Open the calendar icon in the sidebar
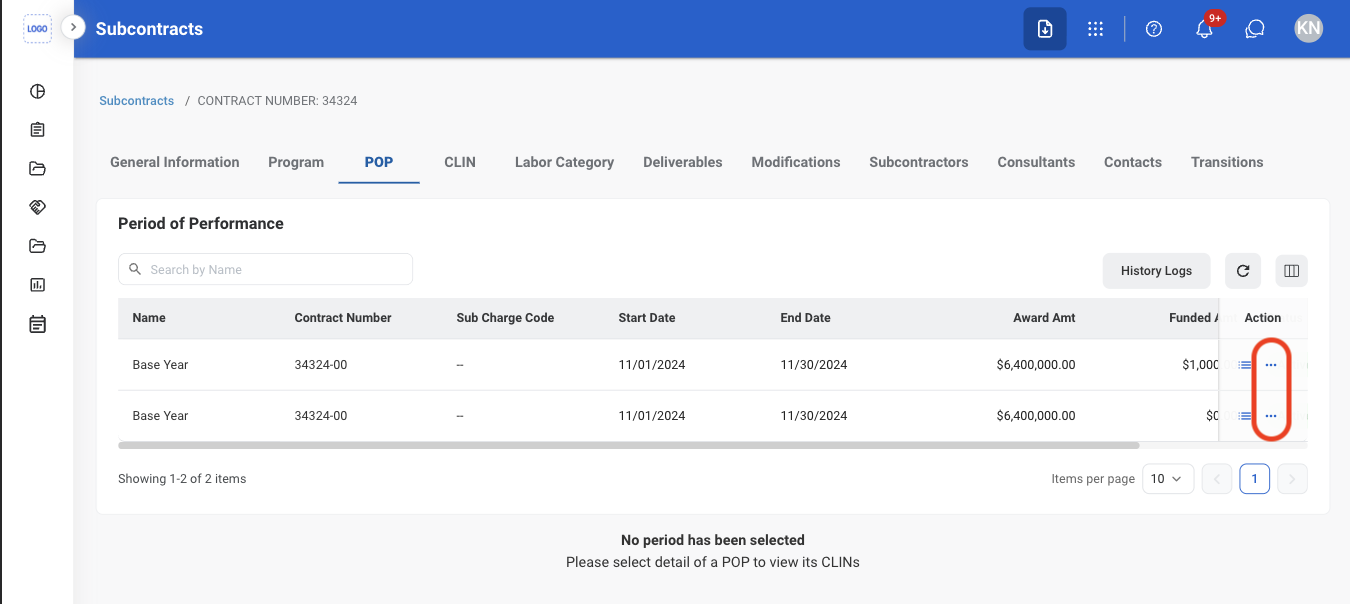Screen dimensions: 1350x604 38,324
